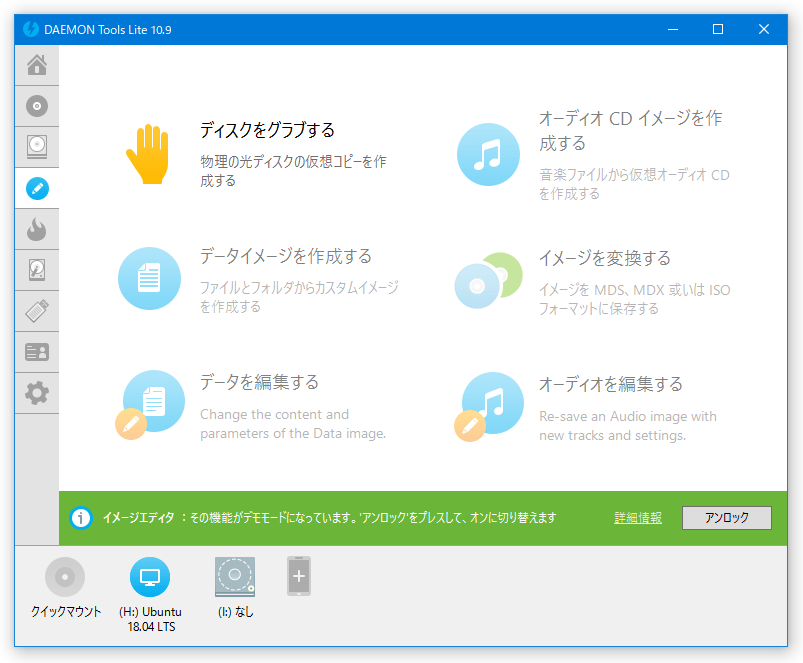
Task: Click the data image document icon
Action: coord(149,279)
